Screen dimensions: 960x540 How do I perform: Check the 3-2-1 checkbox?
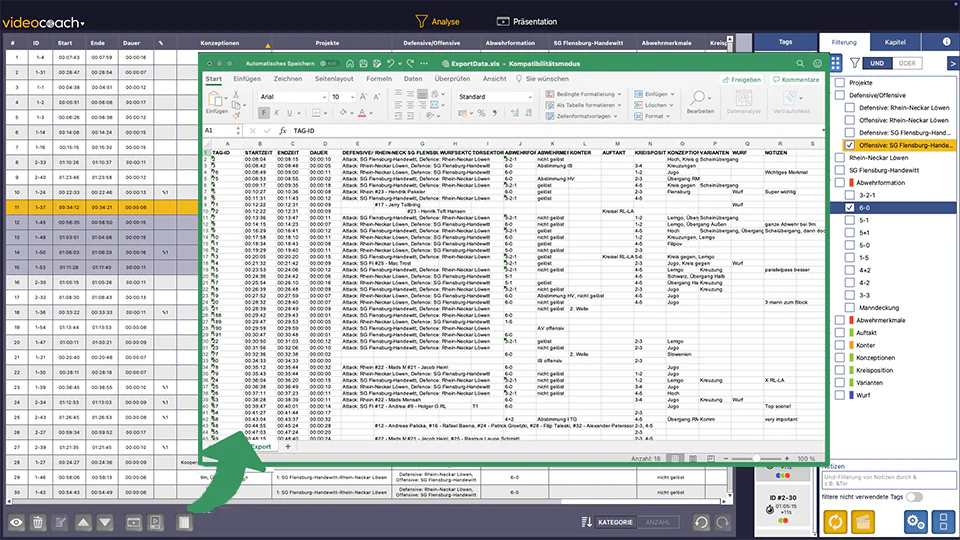click(x=850, y=195)
